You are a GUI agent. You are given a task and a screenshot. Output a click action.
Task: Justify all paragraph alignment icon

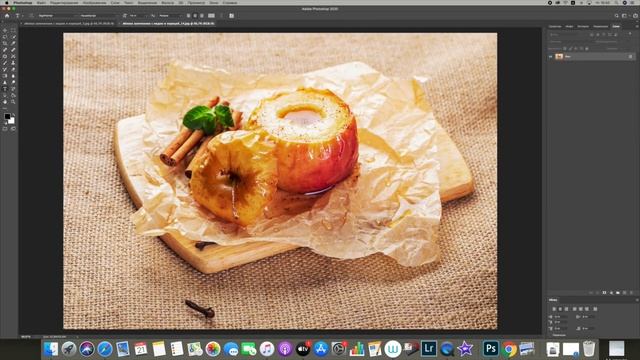pos(595,309)
